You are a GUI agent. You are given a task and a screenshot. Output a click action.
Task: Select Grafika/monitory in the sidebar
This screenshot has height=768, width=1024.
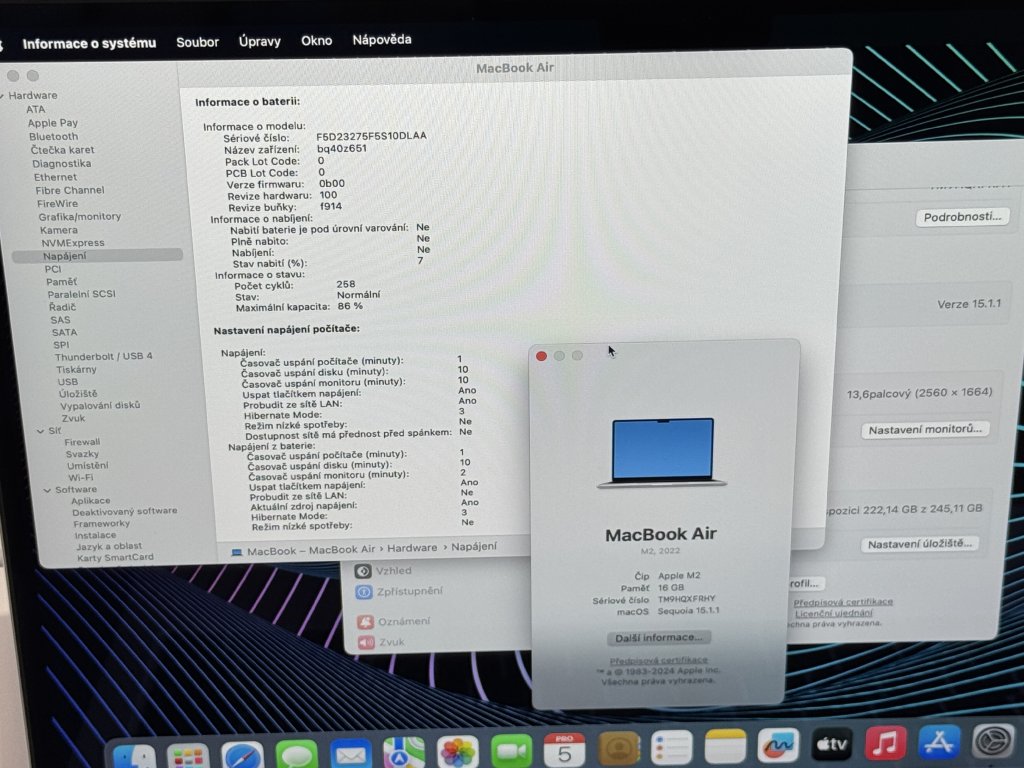pos(80,216)
